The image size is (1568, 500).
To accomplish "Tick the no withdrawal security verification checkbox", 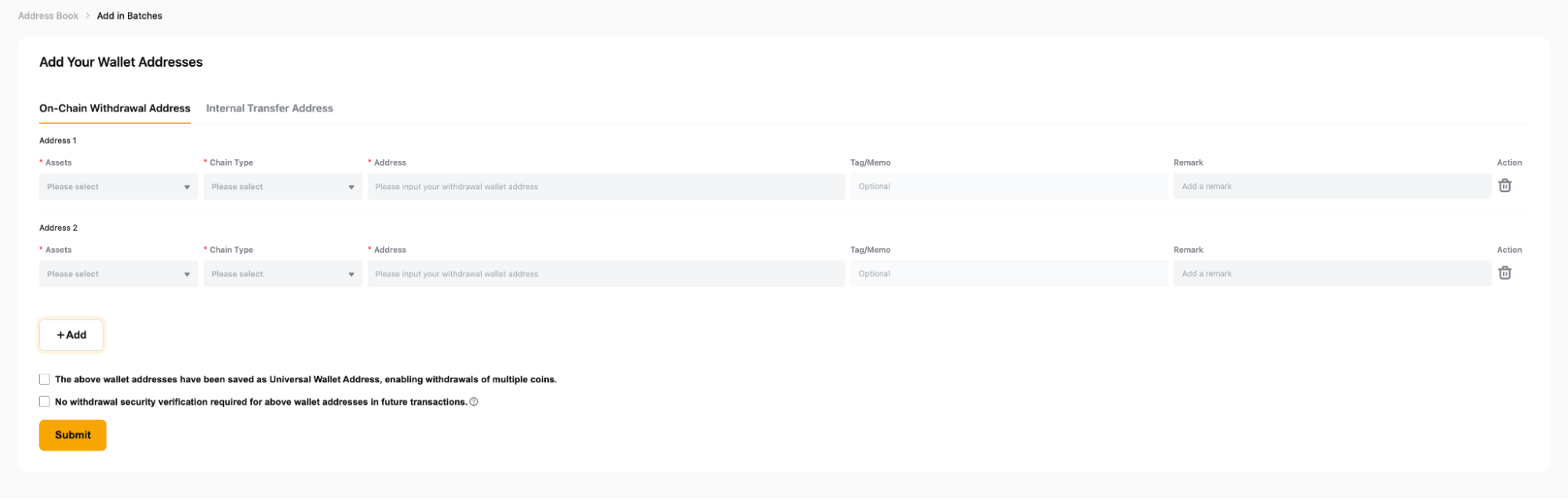I will 45,402.
